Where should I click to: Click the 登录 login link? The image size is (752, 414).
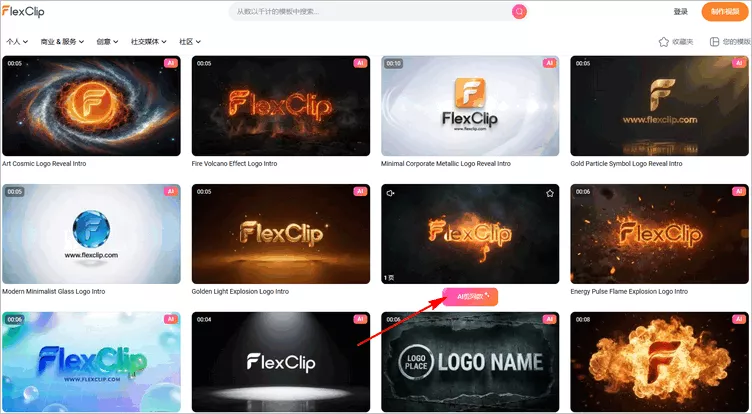pyautogui.click(x=681, y=12)
